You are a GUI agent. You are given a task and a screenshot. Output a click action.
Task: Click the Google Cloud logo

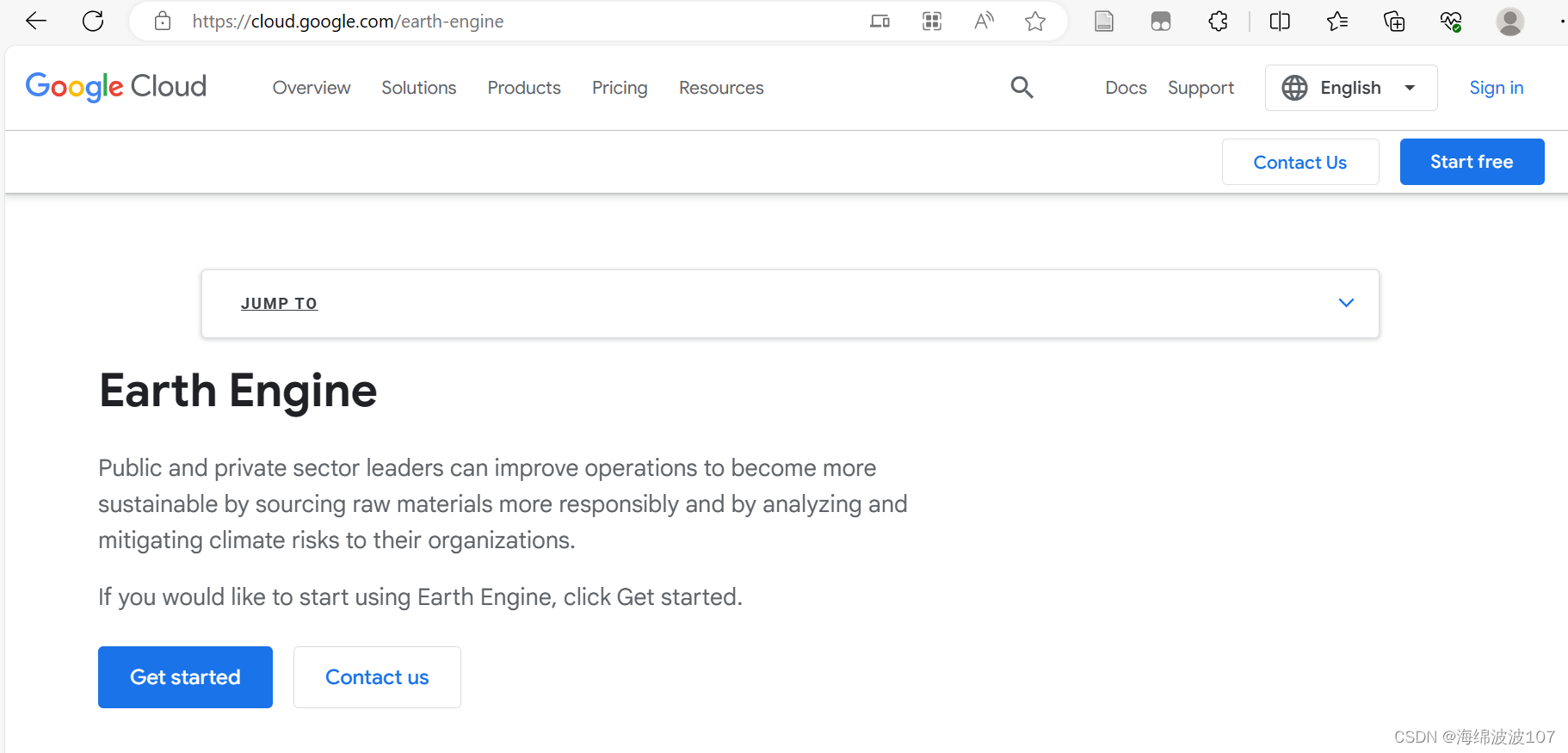pos(116,87)
